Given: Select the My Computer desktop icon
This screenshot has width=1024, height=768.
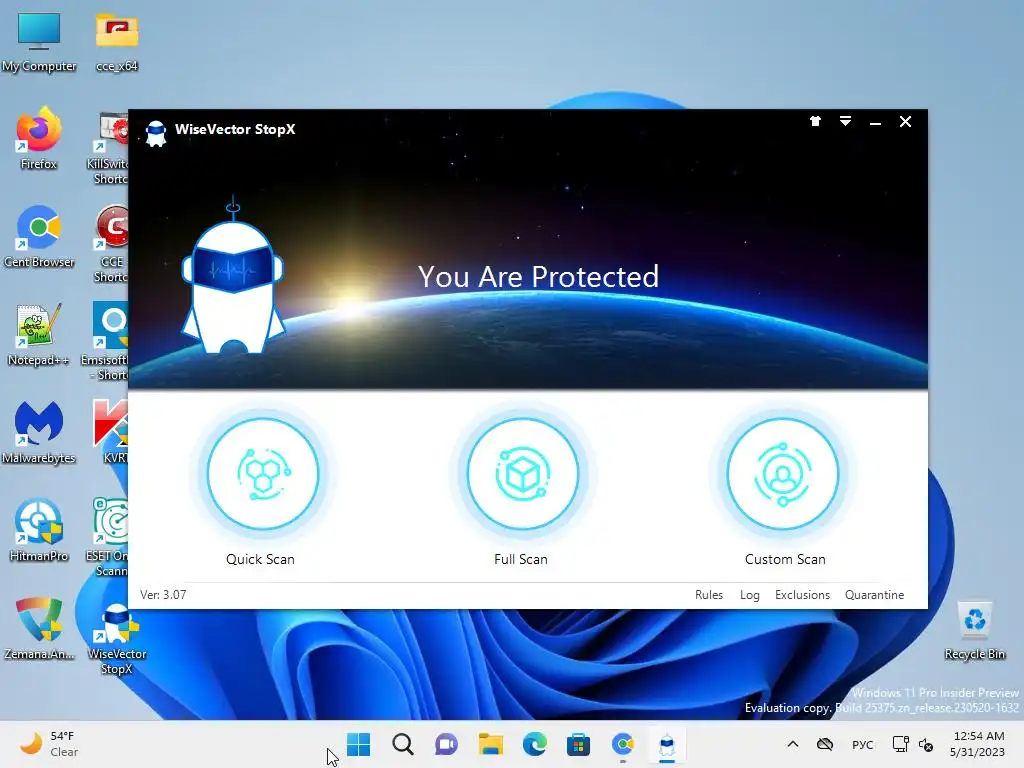Looking at the screenshot, I should click(x=39, y=42).
